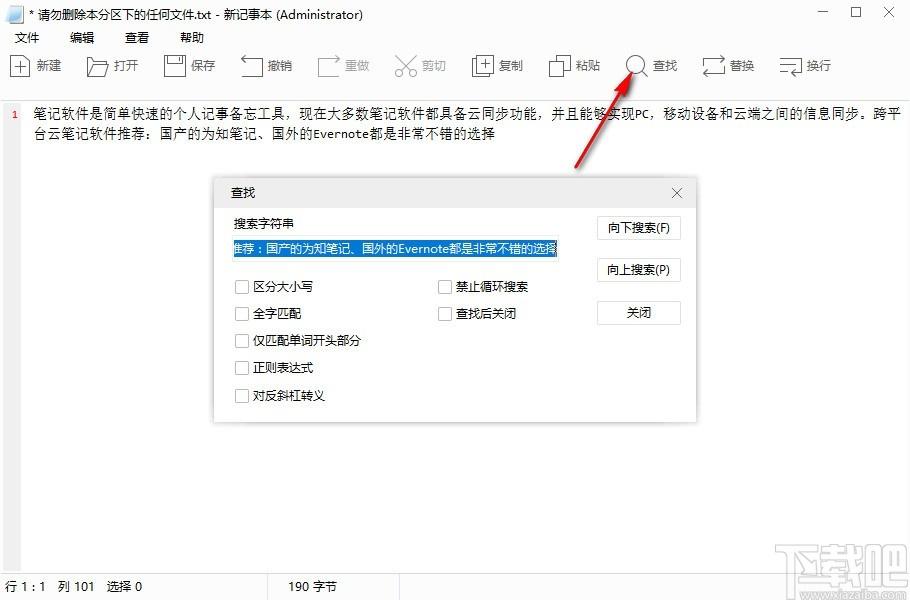This screenshot has height=600, width=910.
Task: Click the New (新建) toolbar icon
Action: 20,66
